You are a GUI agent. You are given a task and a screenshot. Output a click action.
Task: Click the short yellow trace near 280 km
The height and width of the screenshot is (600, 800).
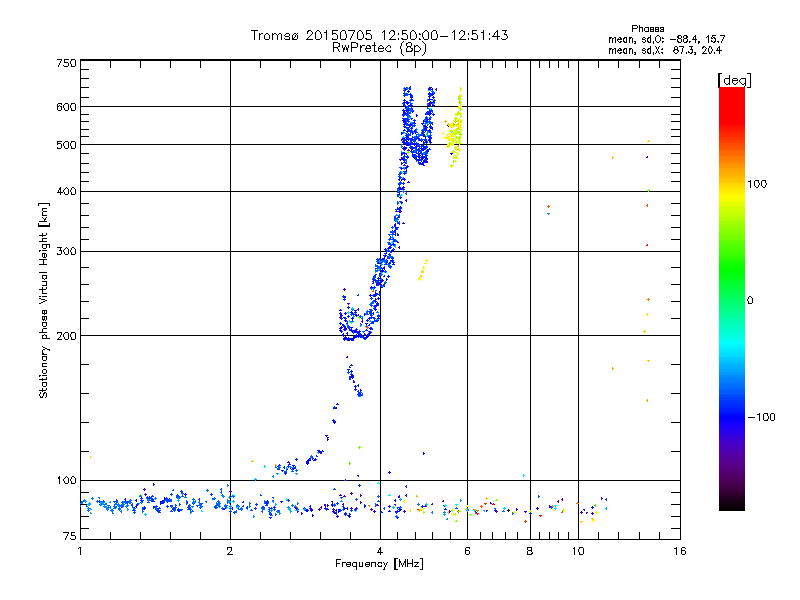tap(423, 269)
